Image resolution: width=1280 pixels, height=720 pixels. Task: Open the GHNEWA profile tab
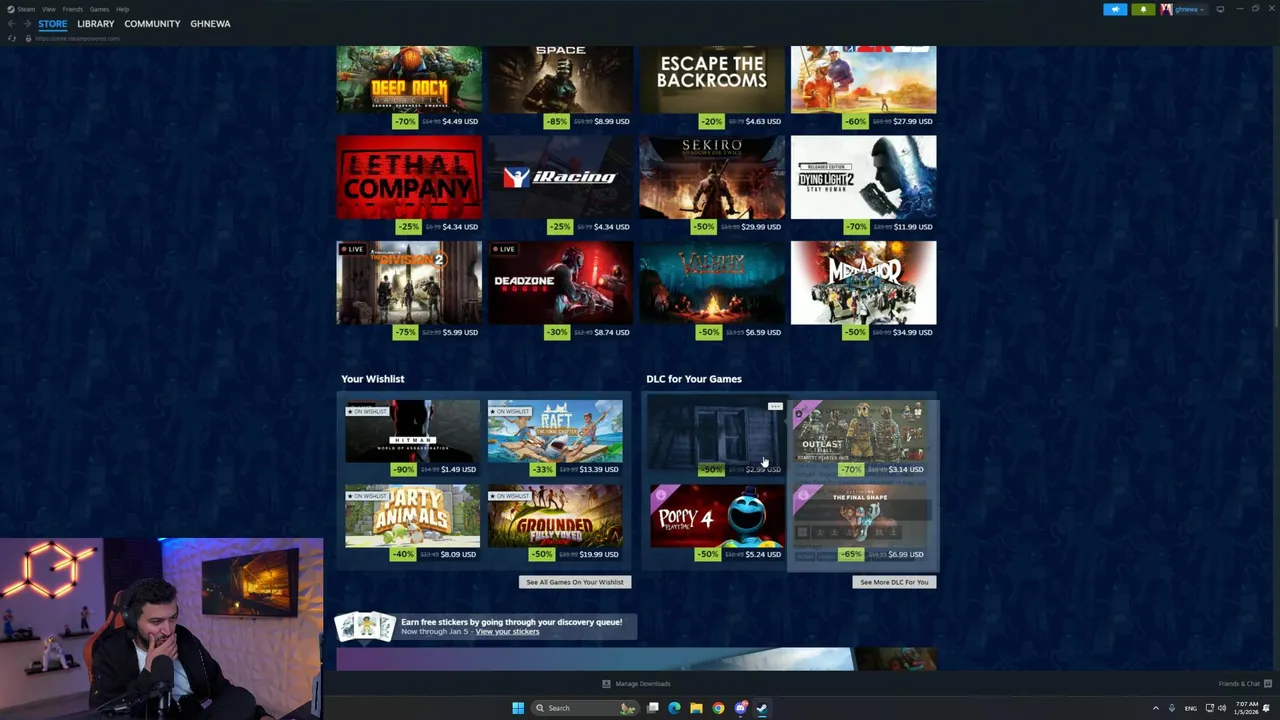pos(210,23)
